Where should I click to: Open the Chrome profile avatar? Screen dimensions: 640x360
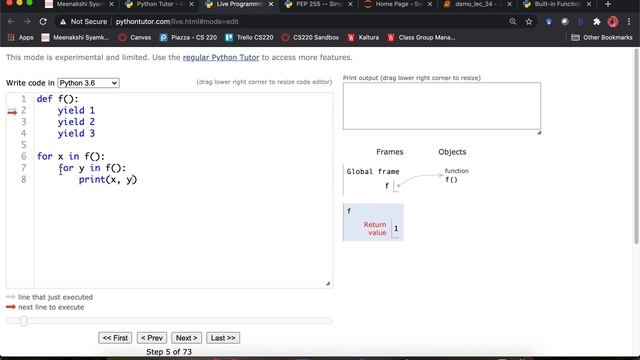(x=613, y=22)
